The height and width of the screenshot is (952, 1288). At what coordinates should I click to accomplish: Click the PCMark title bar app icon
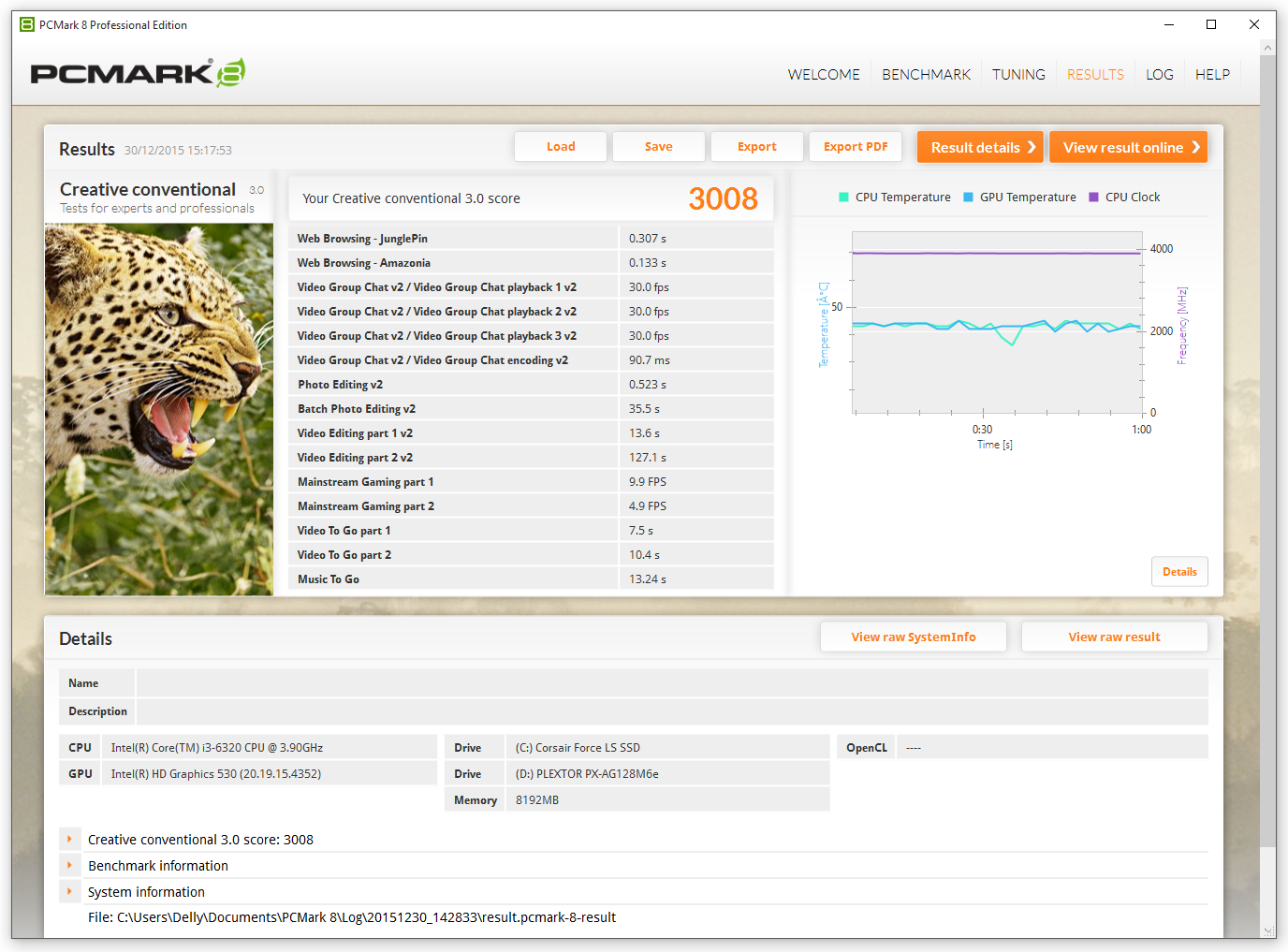click(27, 24)
